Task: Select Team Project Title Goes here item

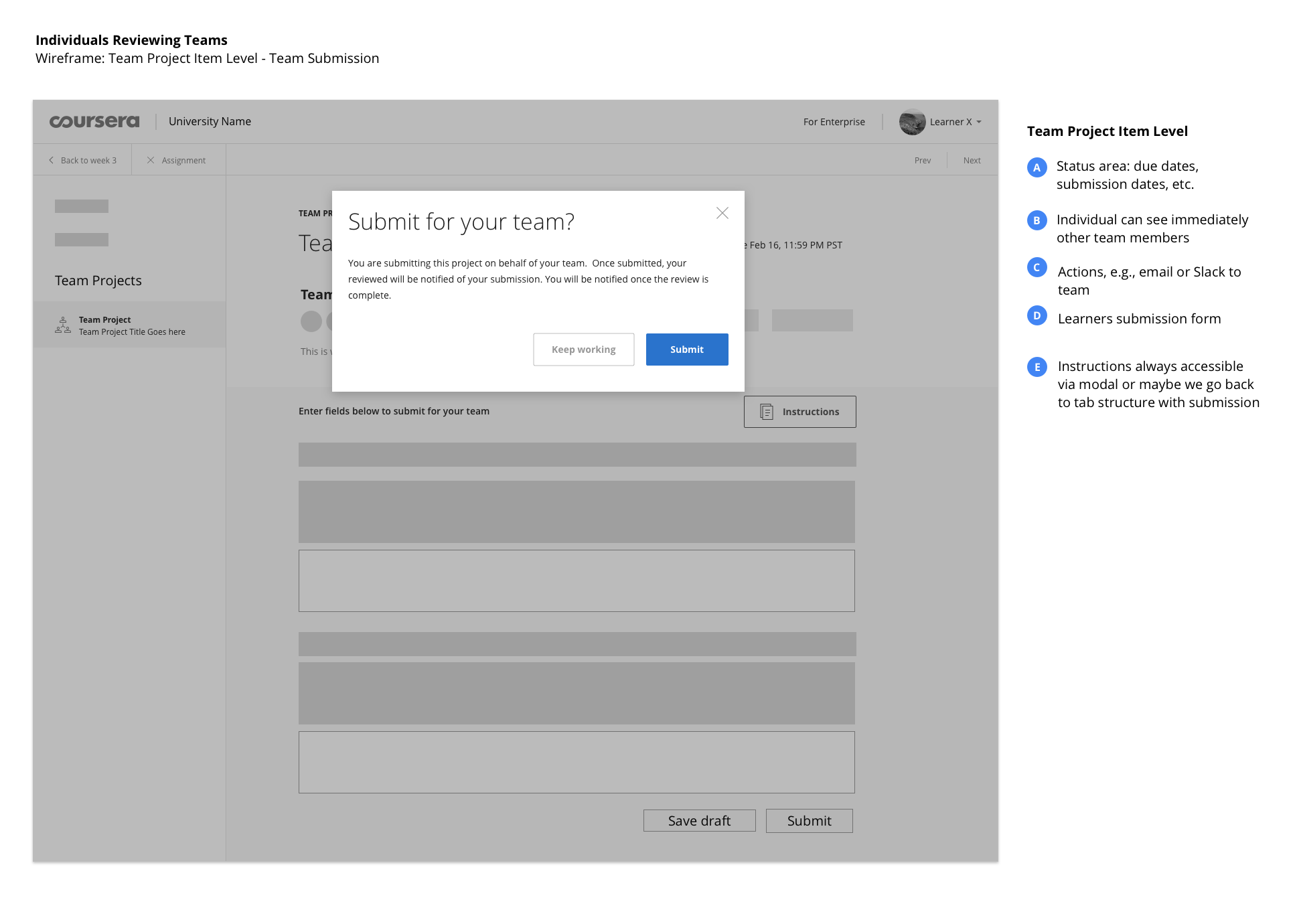Action: (x=129, y=325)
